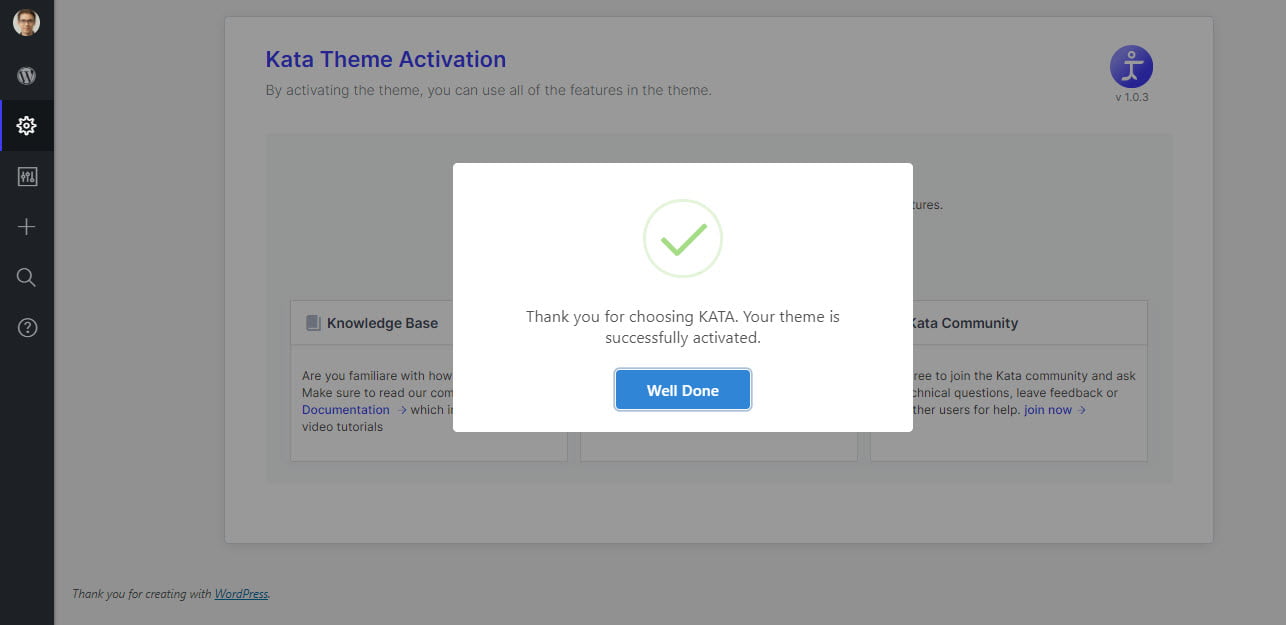Image resolution: width=1286 pixels, height=625 pixels.
Task: Open the Documentation link
Action: (x=346, y=410)
